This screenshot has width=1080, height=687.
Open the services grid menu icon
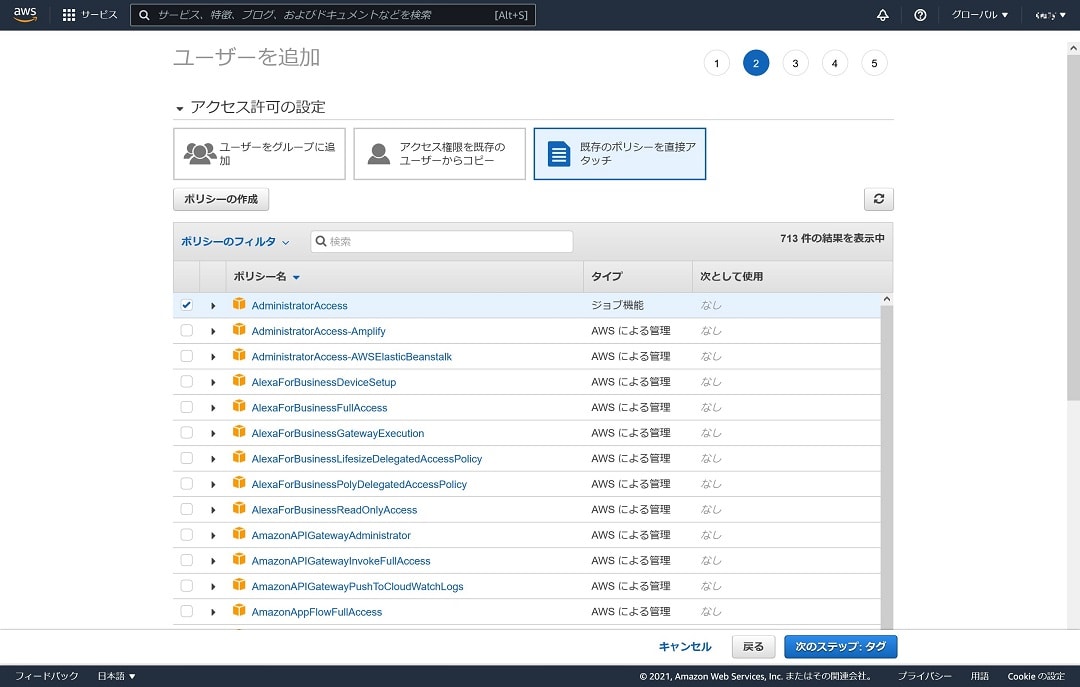(x=69, y=14)
